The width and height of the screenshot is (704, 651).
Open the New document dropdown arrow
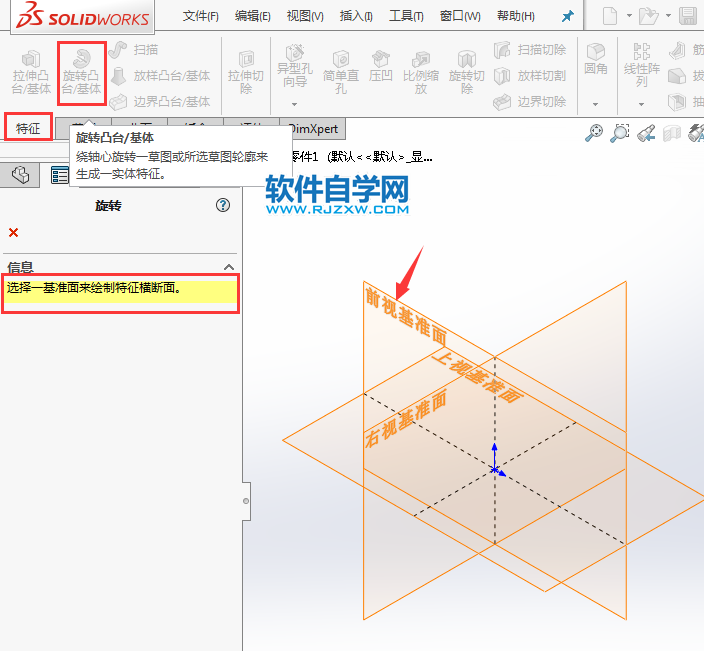click(x=629, y=16)
